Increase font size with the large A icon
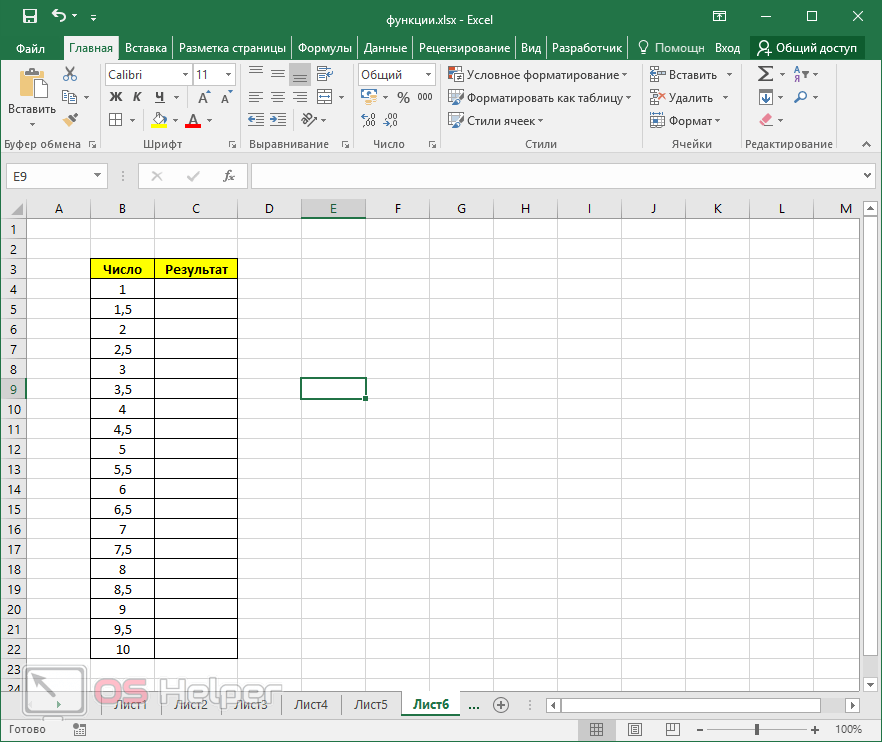 (204, 97)
